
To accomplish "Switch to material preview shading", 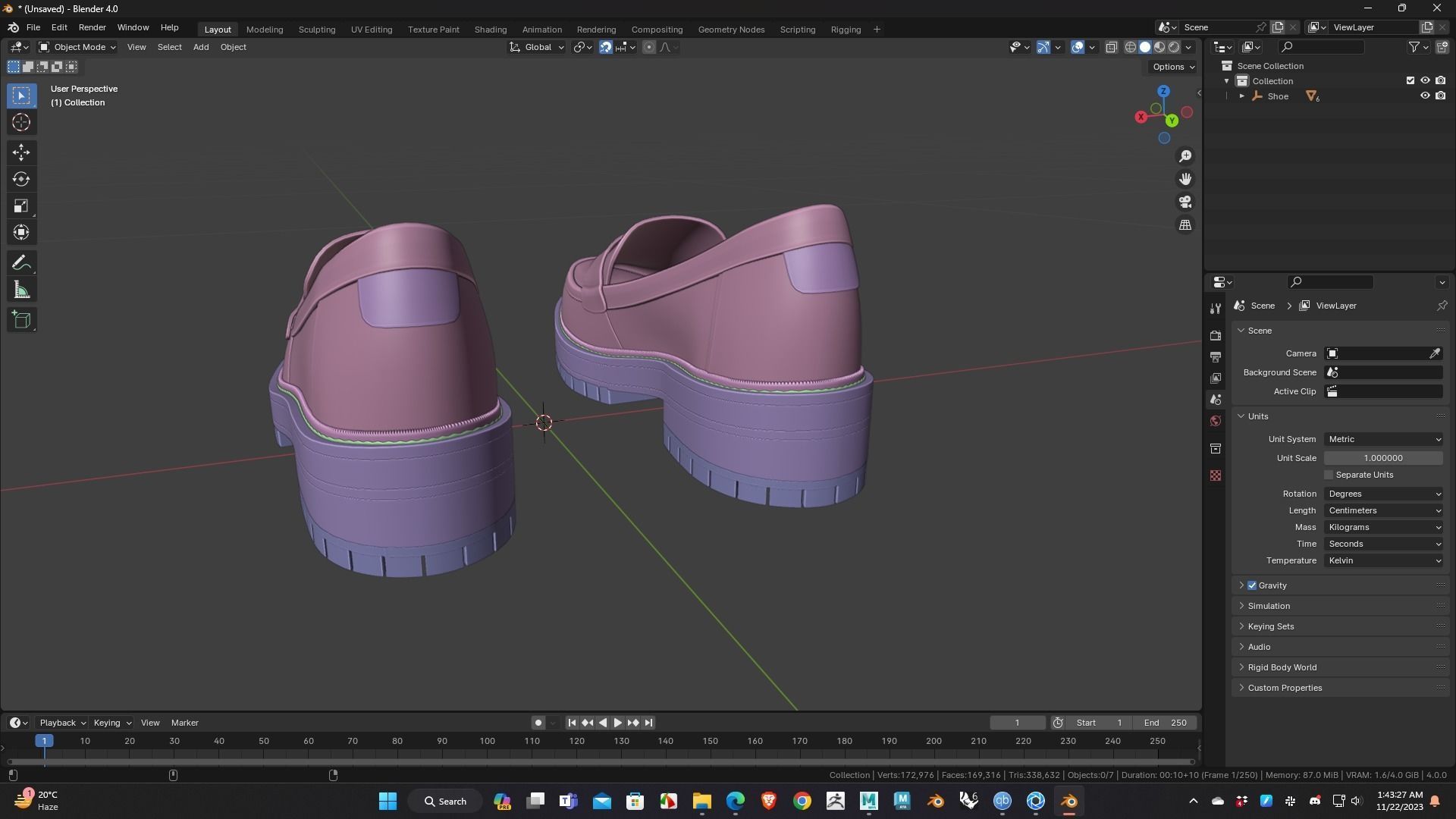I will coord(1159,47).
